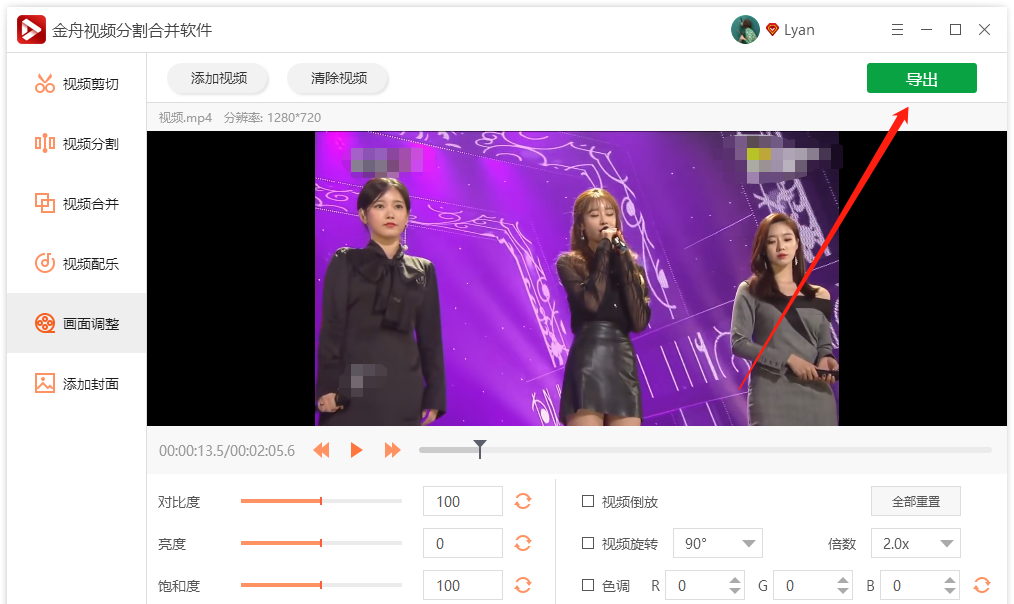Enable the 视频倒放 checkbox
Screen dimensions: 1014x604
click(x=588, y=501)
